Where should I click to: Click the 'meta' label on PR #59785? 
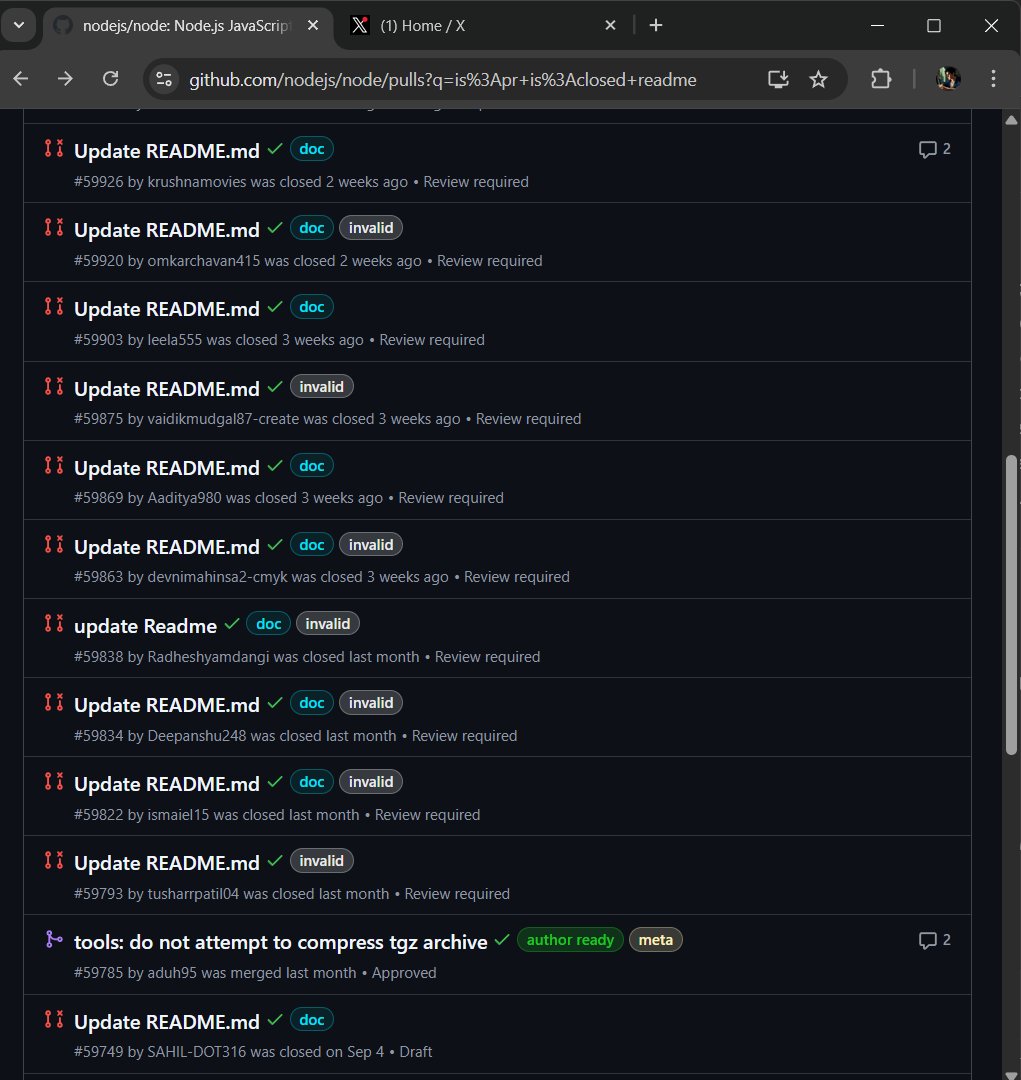pos(655,940)
